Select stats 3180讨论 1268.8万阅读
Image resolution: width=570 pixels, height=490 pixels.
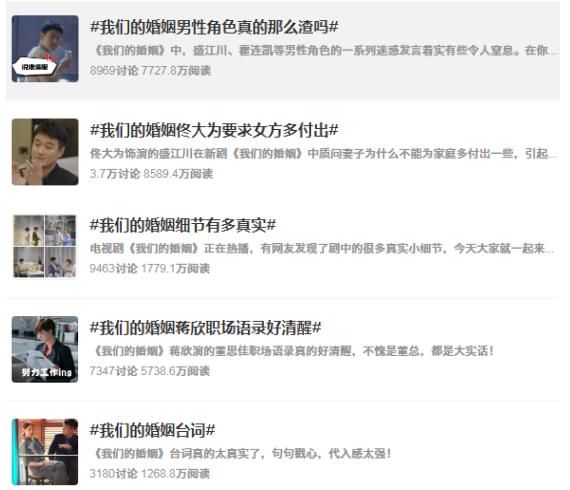[150, 474]
